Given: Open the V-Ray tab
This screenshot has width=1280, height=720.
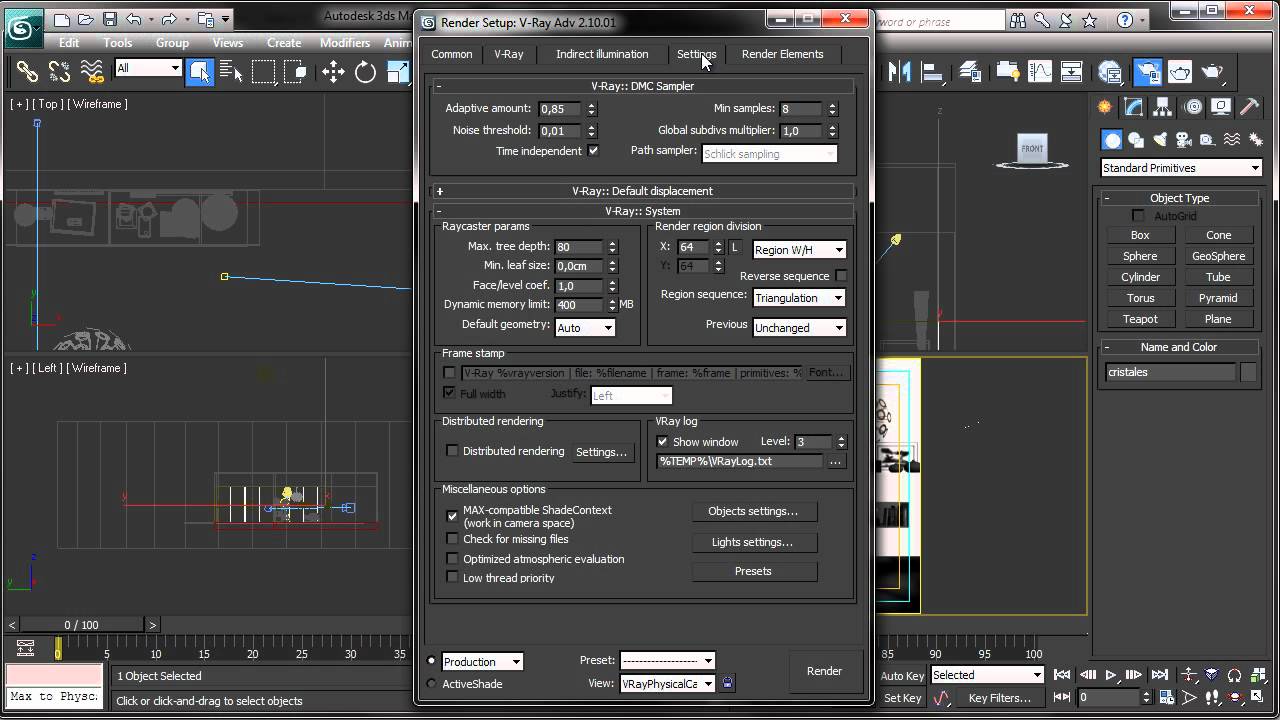Looking at the screenshot, I should coord(509,54).
